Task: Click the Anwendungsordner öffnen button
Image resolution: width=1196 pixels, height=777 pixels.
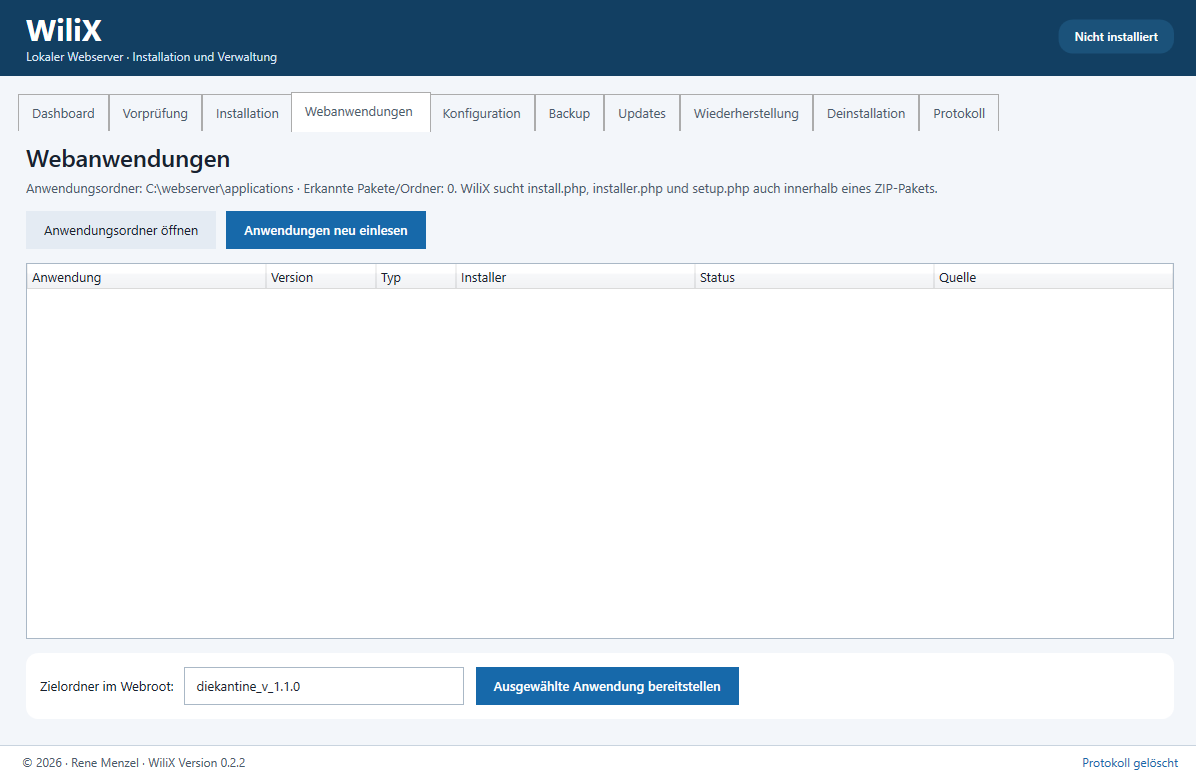Action: pyautogui.click(x=121, y=230)
